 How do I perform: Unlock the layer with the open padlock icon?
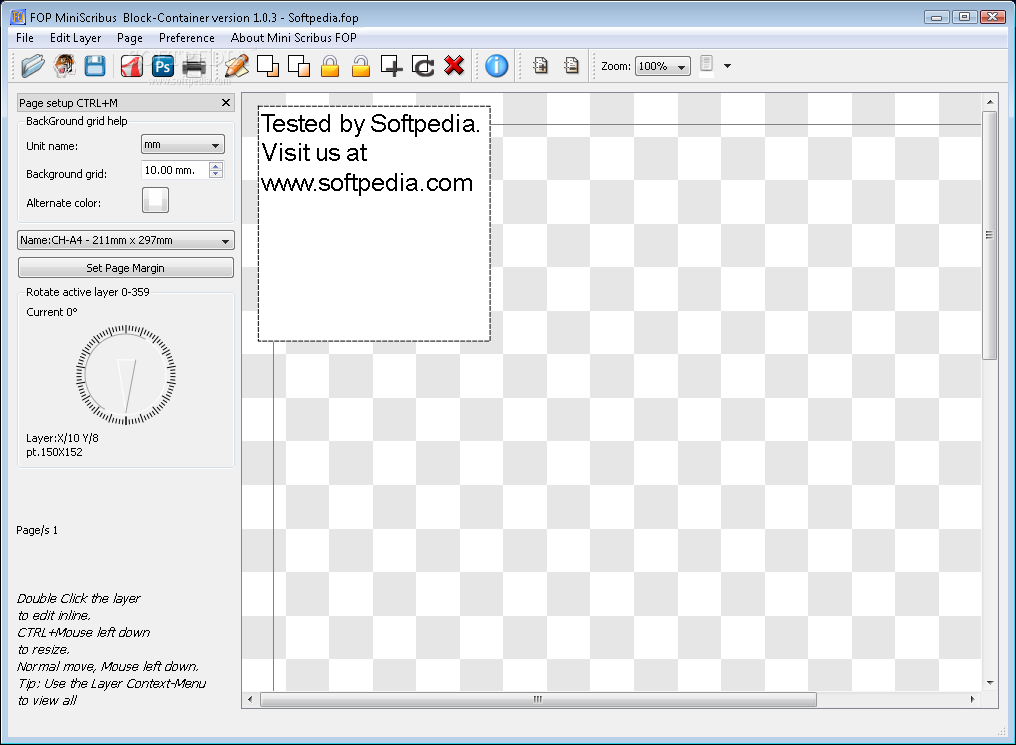[361, 65]
